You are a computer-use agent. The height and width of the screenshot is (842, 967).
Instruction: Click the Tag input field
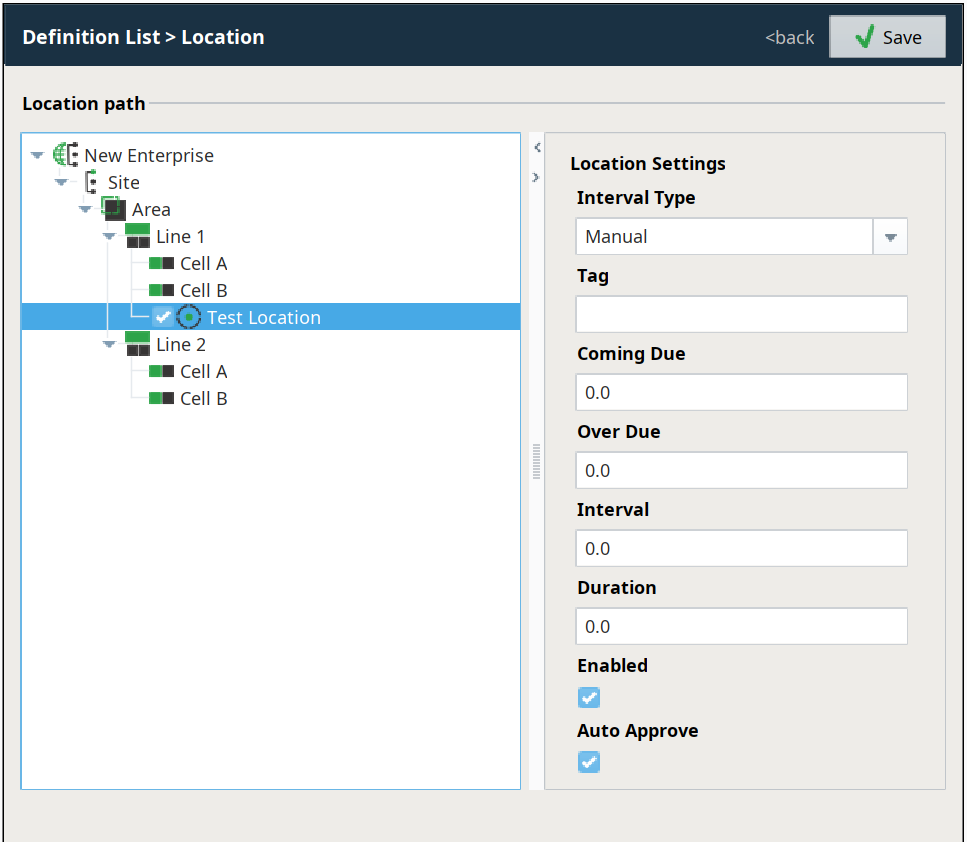coord(741,314)
